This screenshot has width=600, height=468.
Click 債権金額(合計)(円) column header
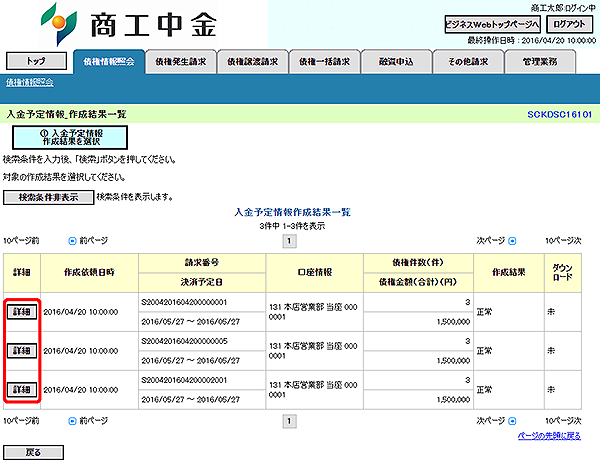pos(418,283)
